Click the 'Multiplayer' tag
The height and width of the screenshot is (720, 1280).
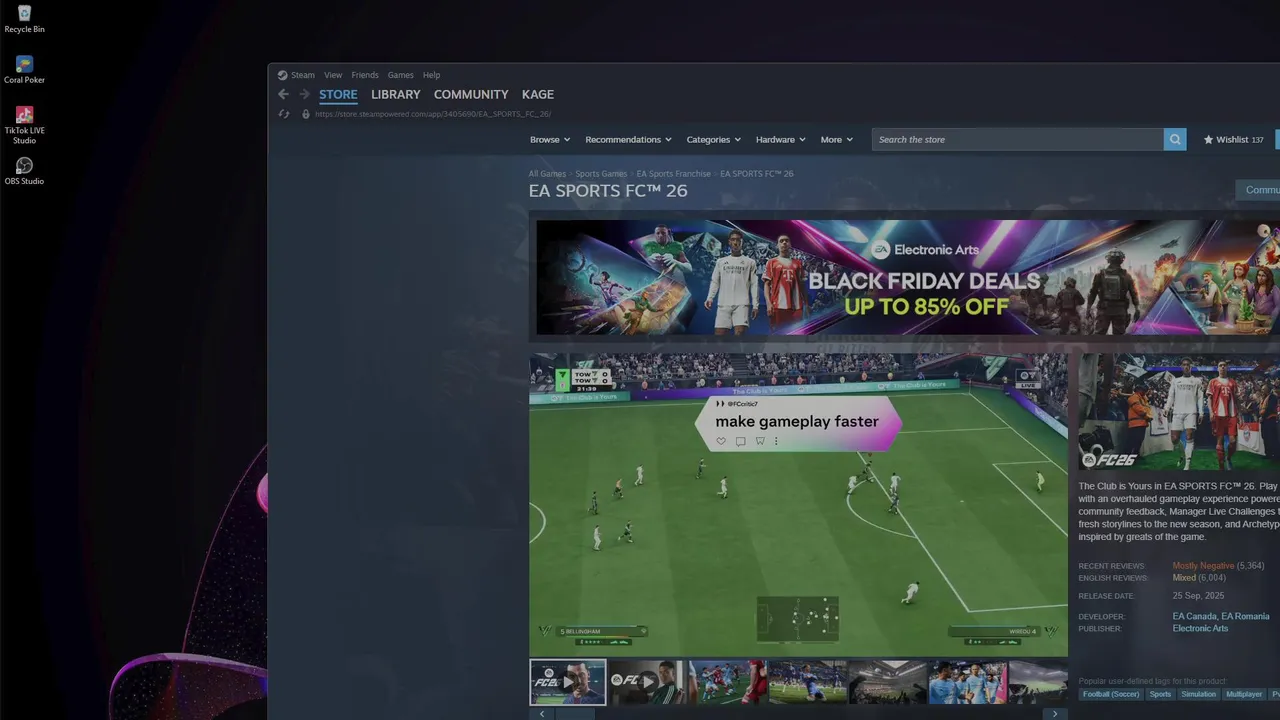1244,694
